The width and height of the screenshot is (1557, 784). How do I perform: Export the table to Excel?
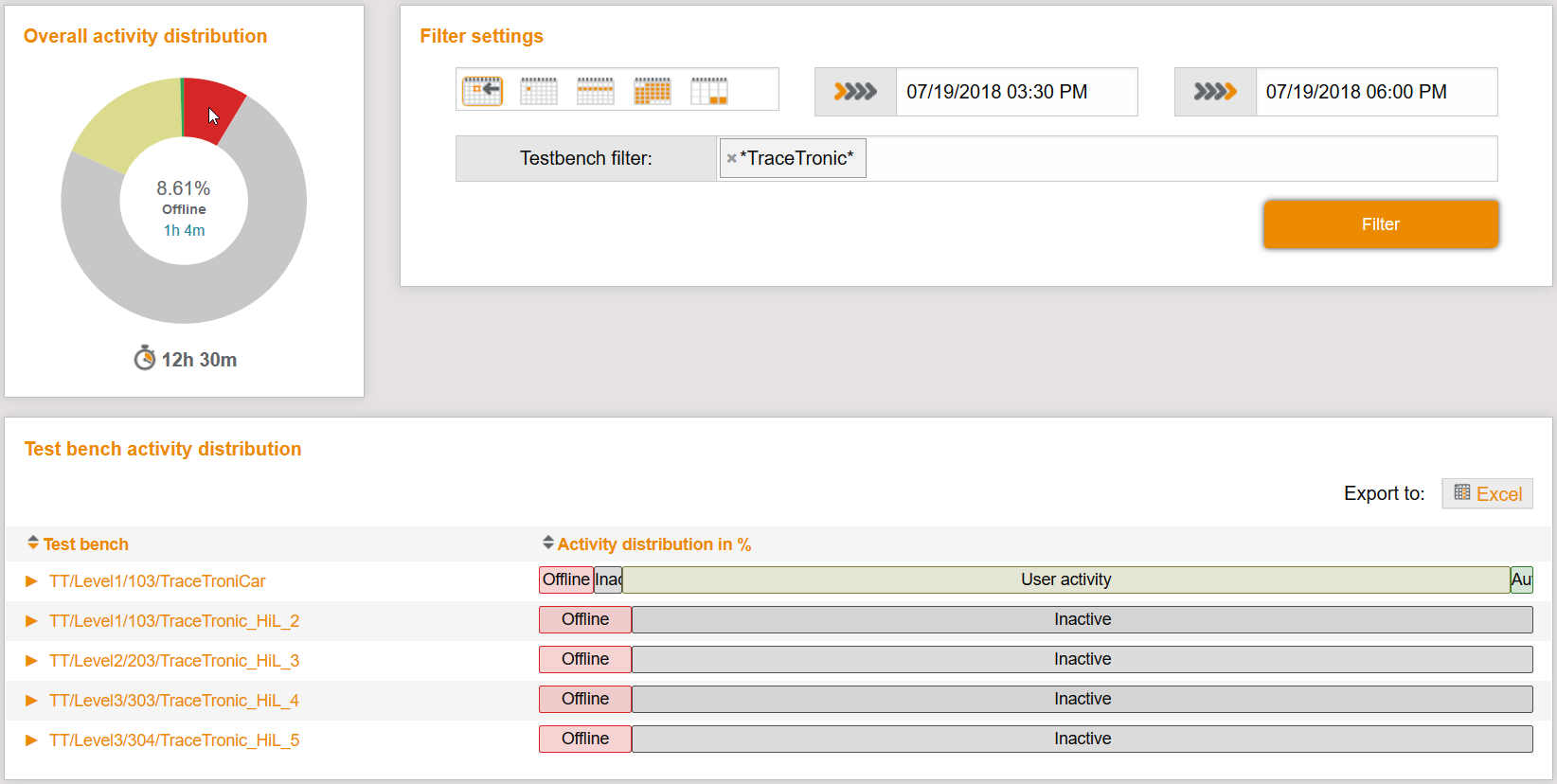[x=1487, y=493]
